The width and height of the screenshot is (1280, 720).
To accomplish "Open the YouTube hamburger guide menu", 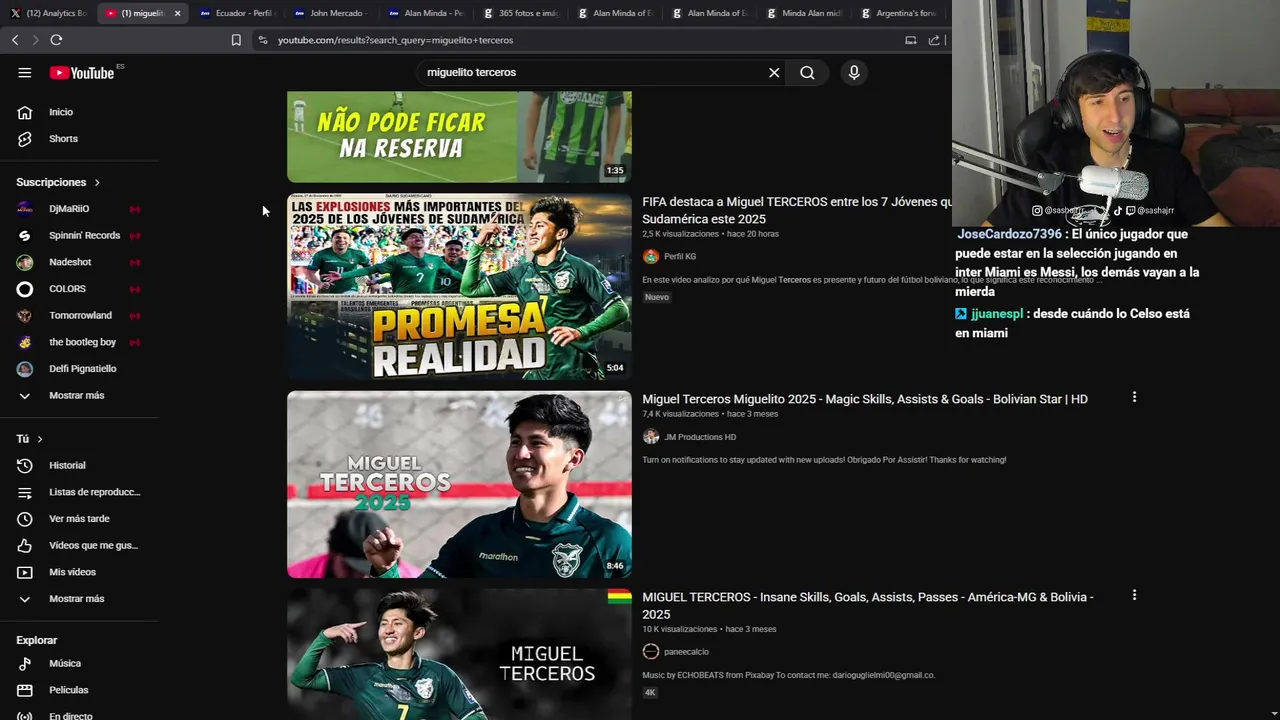I will 25,72.
